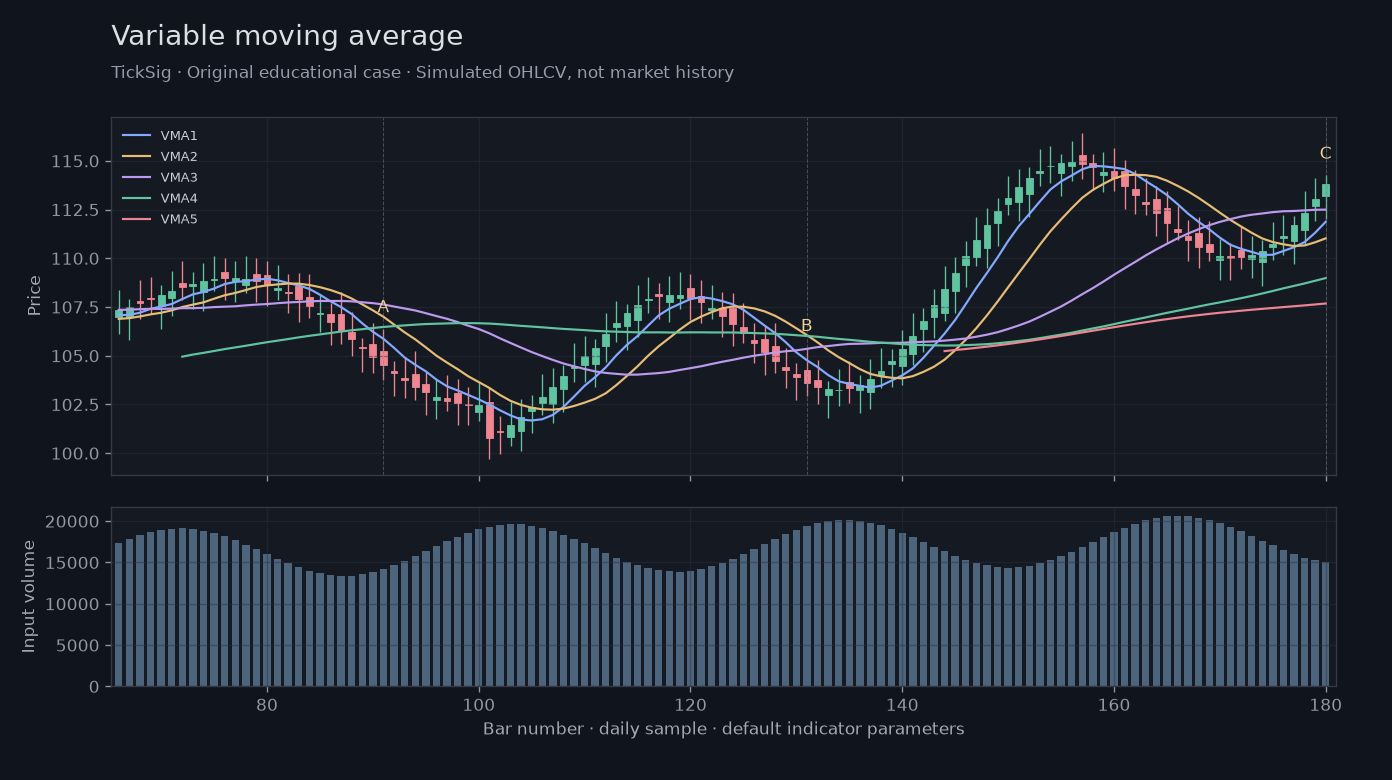Click the bar number 160 tick label
The width and height of the screenshot is (1392, 780).
point(1114,704)
